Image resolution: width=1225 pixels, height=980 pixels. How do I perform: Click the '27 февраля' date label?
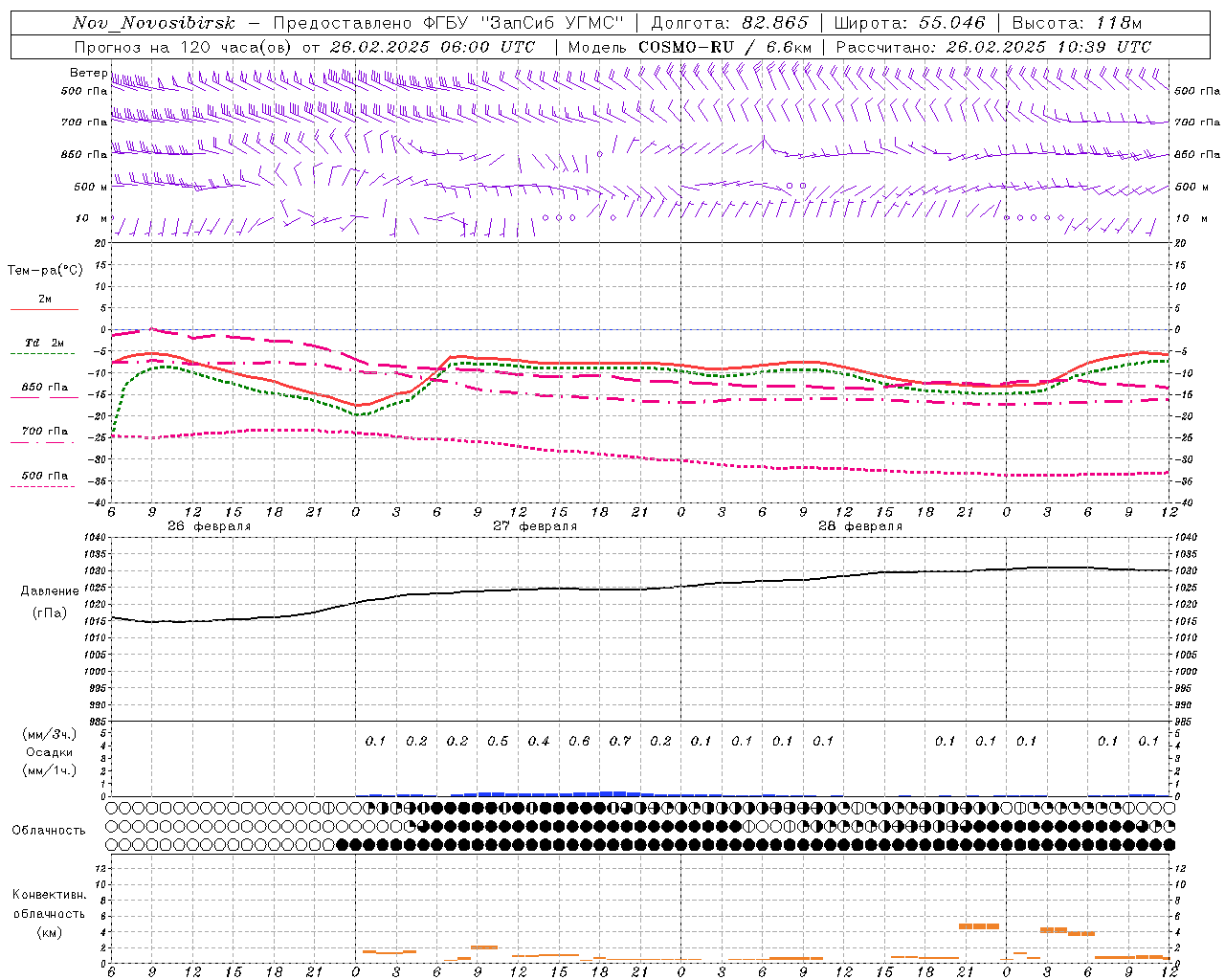(x=535, y=526)
